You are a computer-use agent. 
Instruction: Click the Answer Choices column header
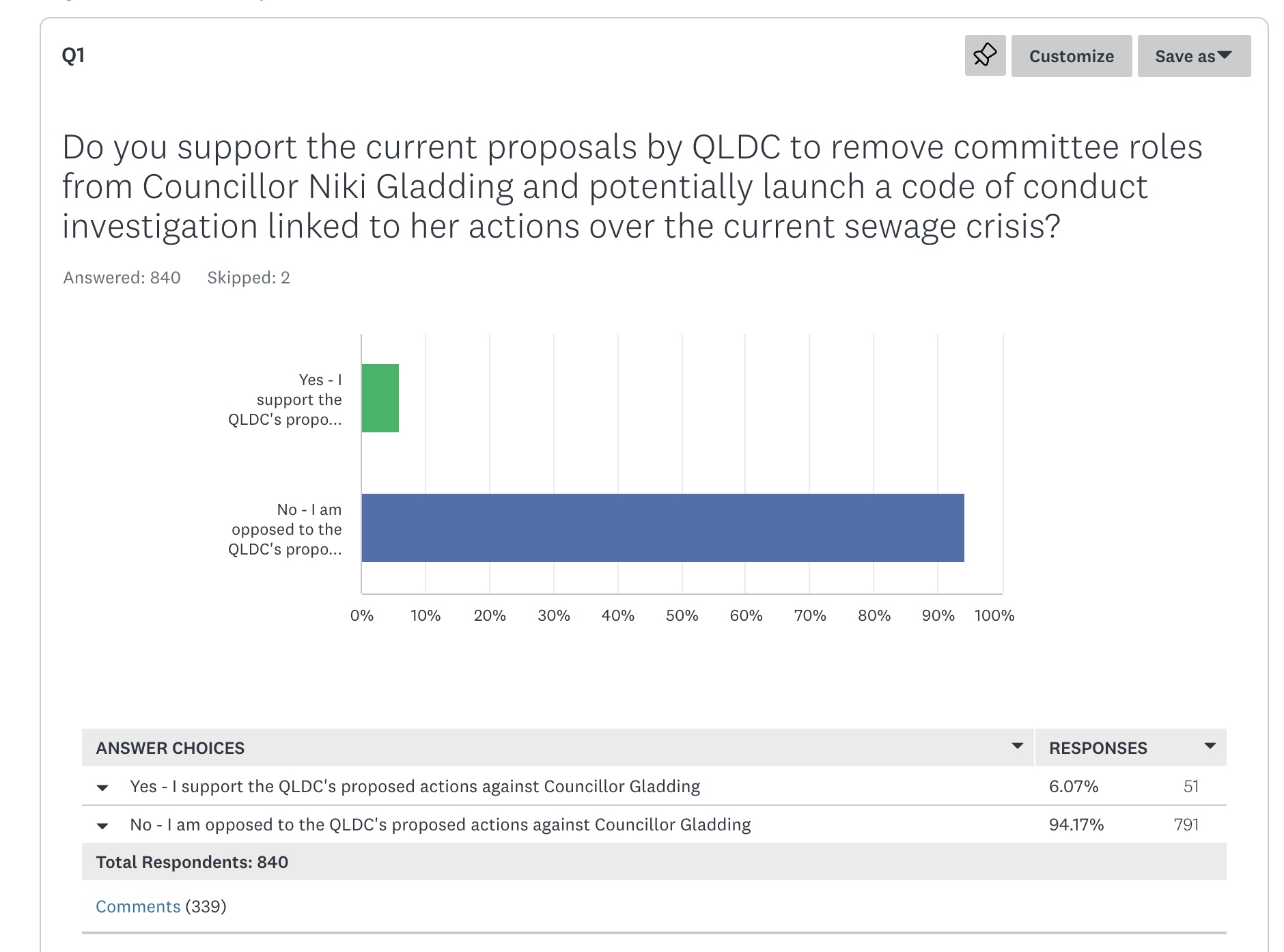click(x=170, y=748)
